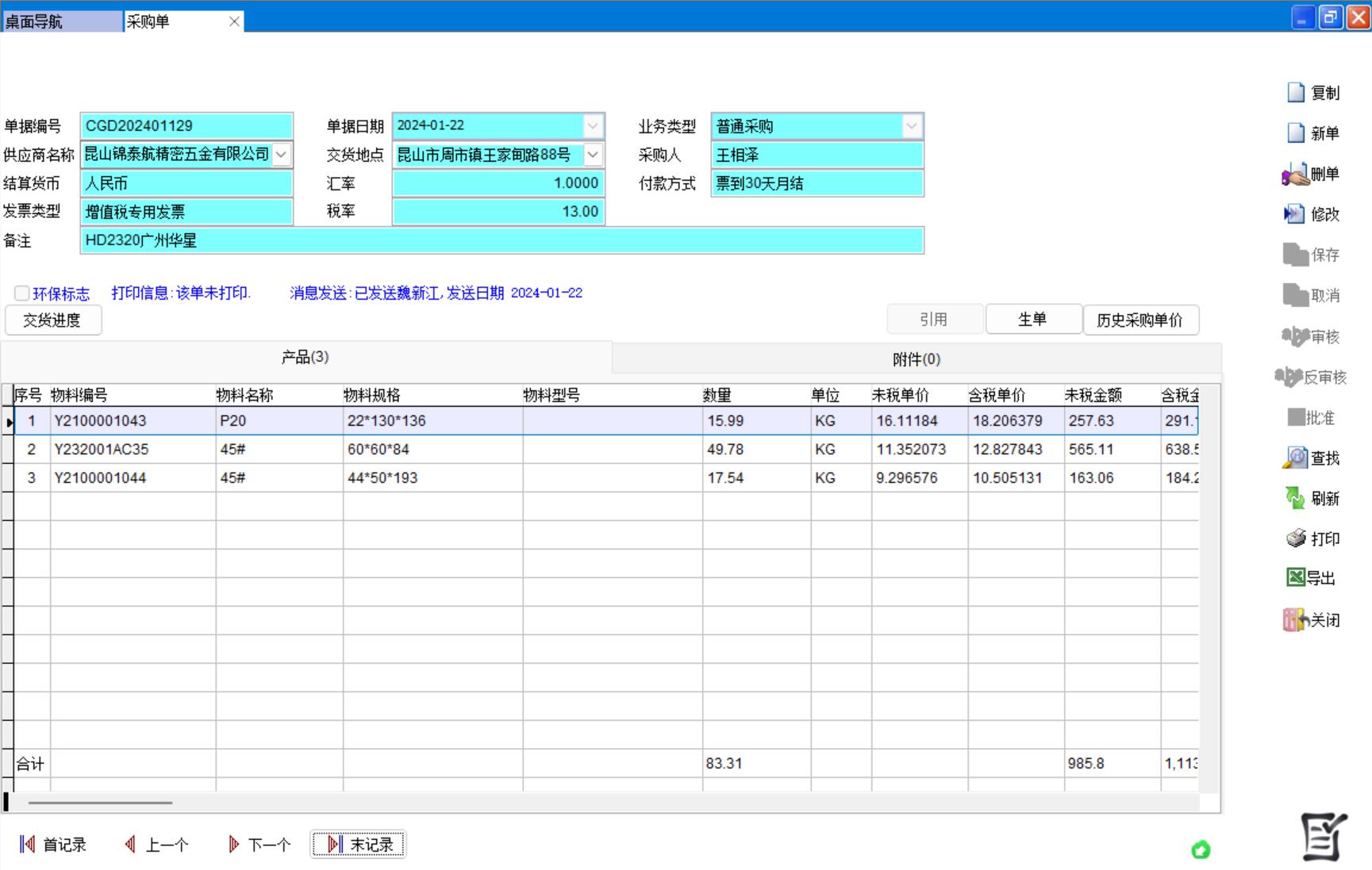Switch to the 桌面导航 tab

click(x=62, y=21)
